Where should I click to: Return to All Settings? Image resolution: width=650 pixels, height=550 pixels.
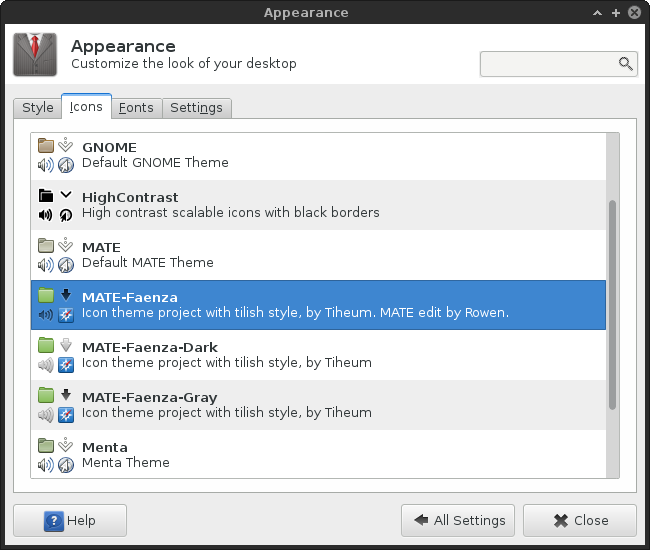458,520
